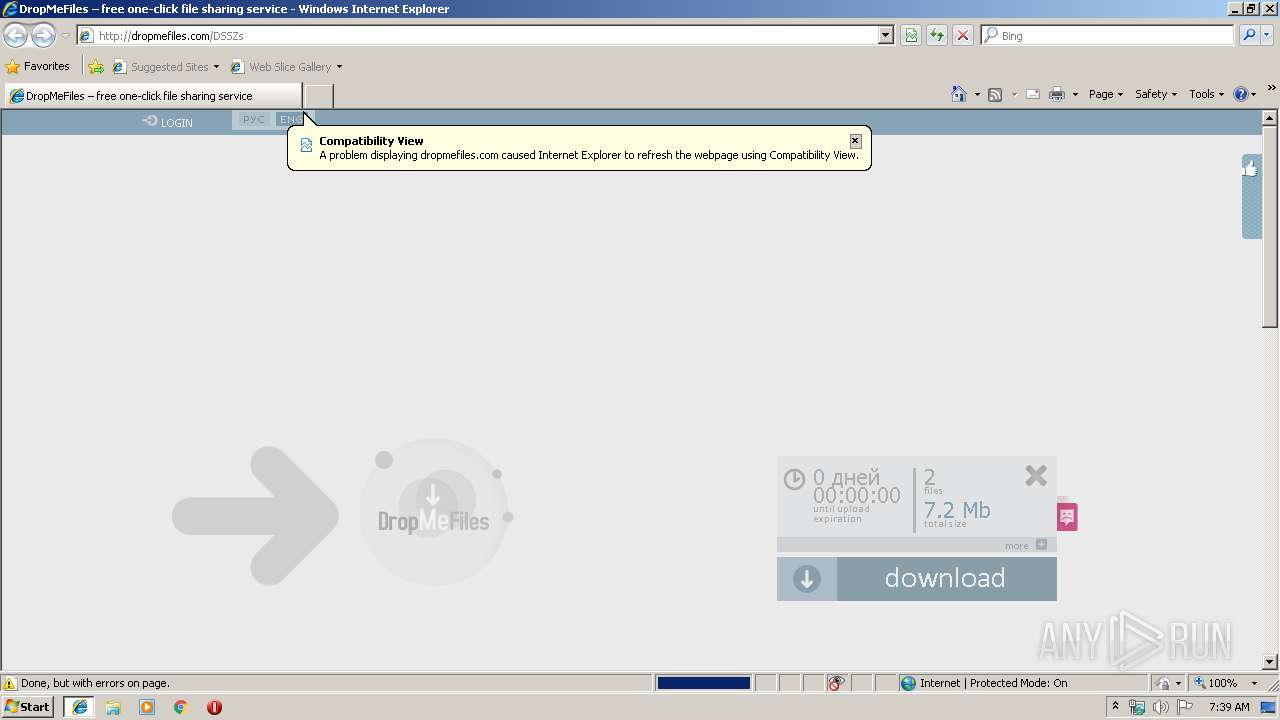Click the Print toolbar icon
Screen dimensions: 1280x720
[x=1057, y=94]
